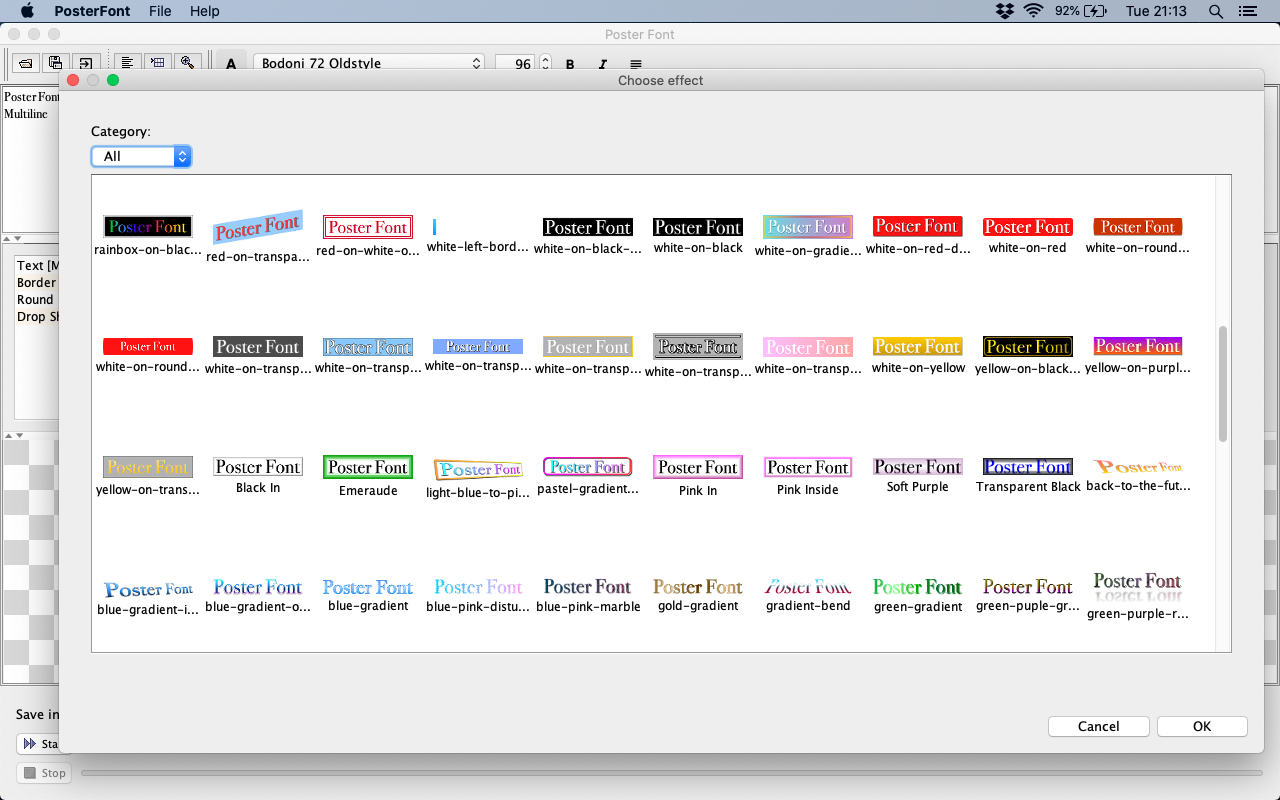The height and width of the screenshot is (800, 1280).
Task: Select the green-purple-reflection effect thumbnail
Action: 1138,587
